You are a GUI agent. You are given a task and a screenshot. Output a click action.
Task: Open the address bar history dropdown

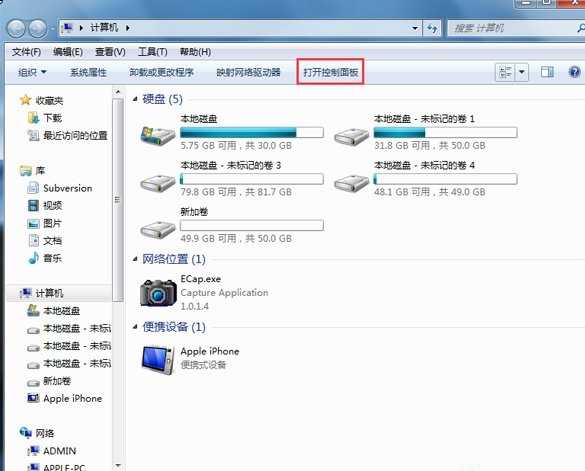415,28
